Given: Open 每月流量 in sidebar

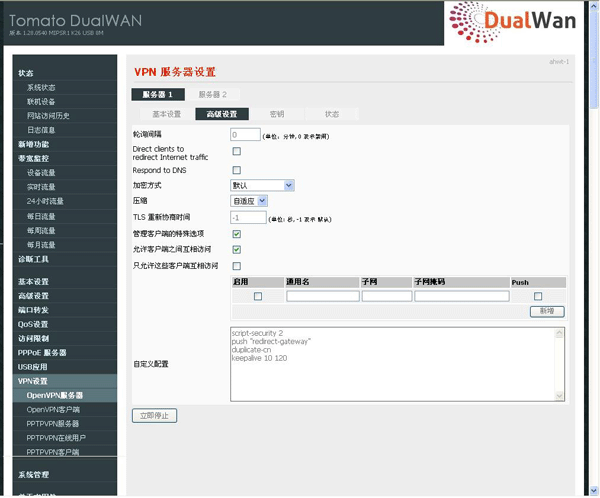Looking at the screenshot, I should [41, 245].
